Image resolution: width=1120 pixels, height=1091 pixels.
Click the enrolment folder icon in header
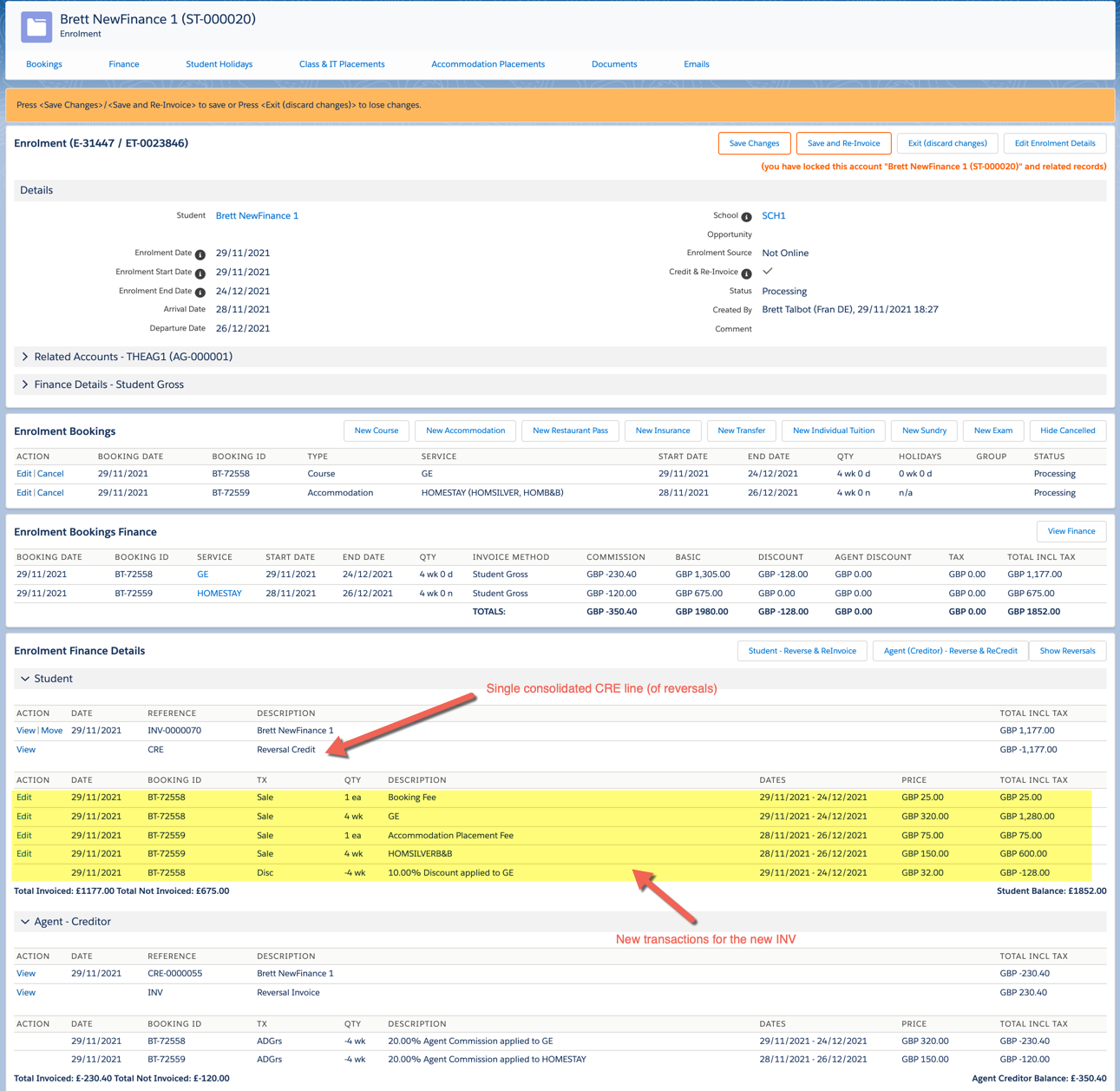click(x=36, y=27)
